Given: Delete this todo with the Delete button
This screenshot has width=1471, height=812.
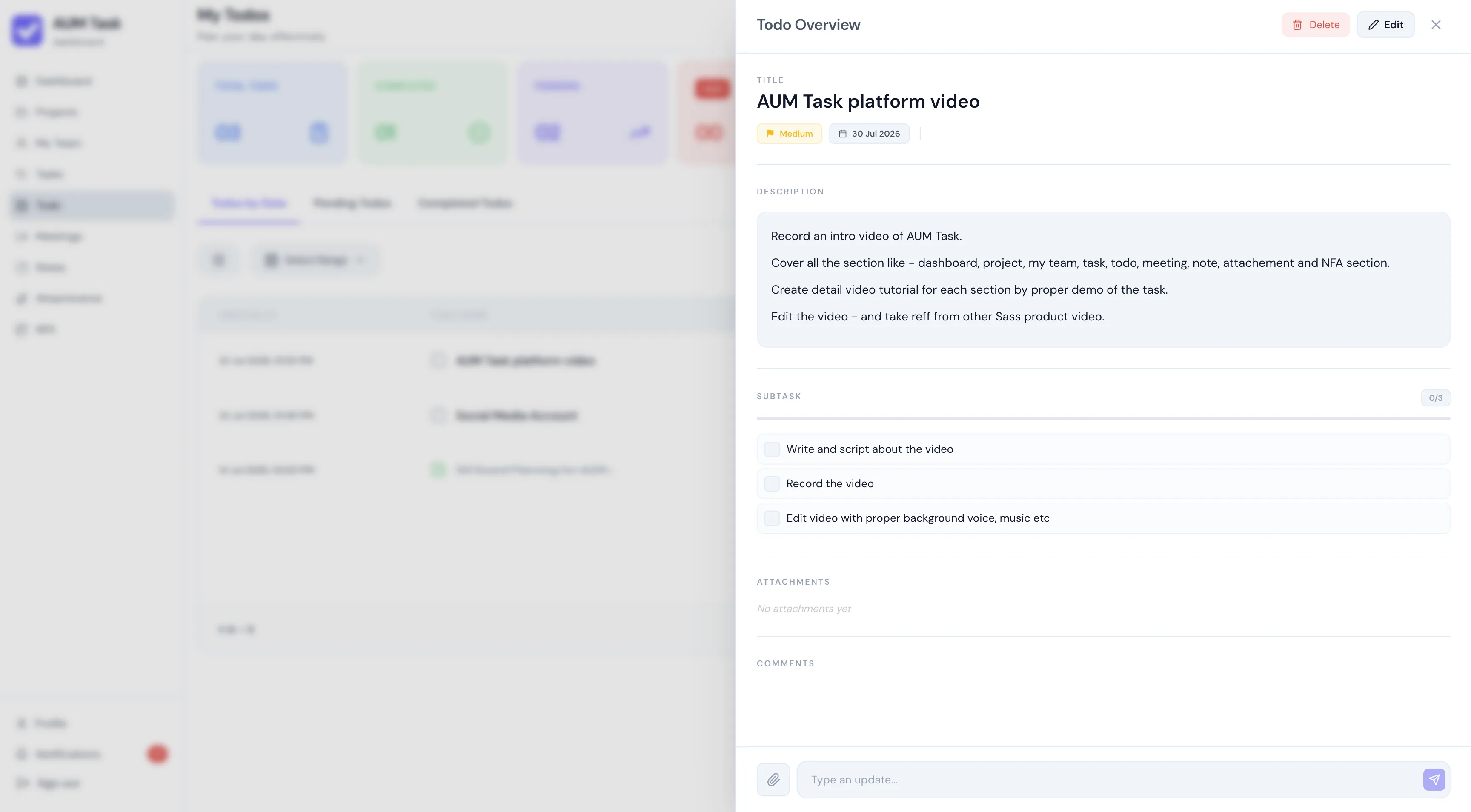Looking at the screenshot, I should 1315,25.
